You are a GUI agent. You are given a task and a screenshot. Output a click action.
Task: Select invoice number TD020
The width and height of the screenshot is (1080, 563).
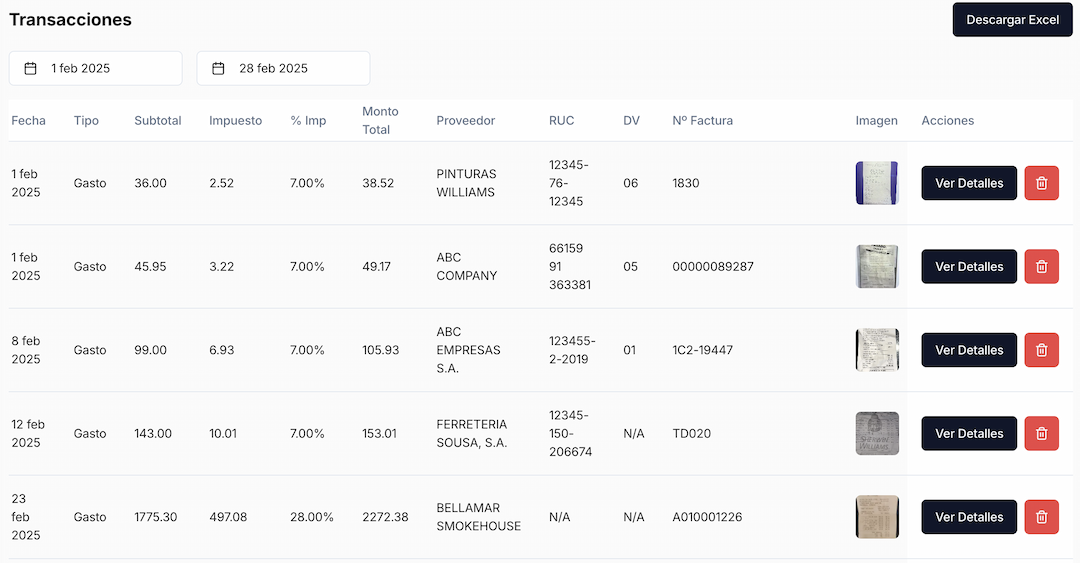(692, 433)
